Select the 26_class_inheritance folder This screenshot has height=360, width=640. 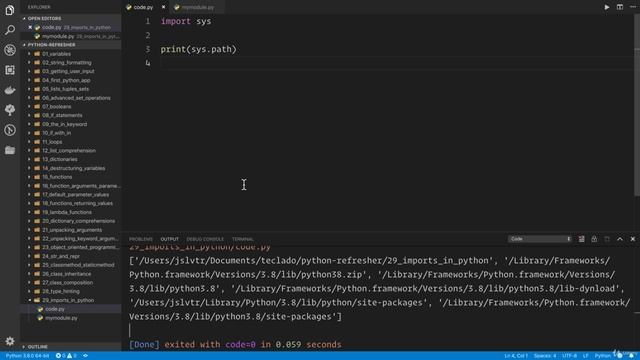tap(67, 274)
